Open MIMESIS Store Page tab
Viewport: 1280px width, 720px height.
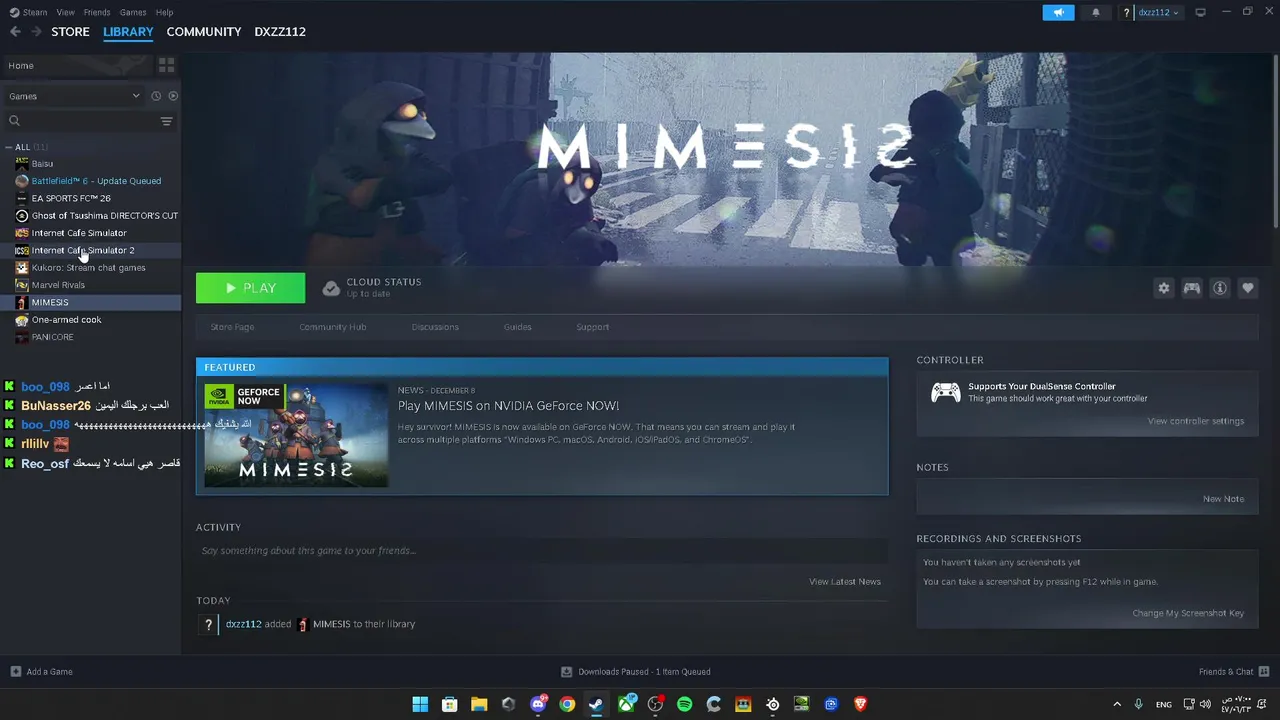[232, 327]
